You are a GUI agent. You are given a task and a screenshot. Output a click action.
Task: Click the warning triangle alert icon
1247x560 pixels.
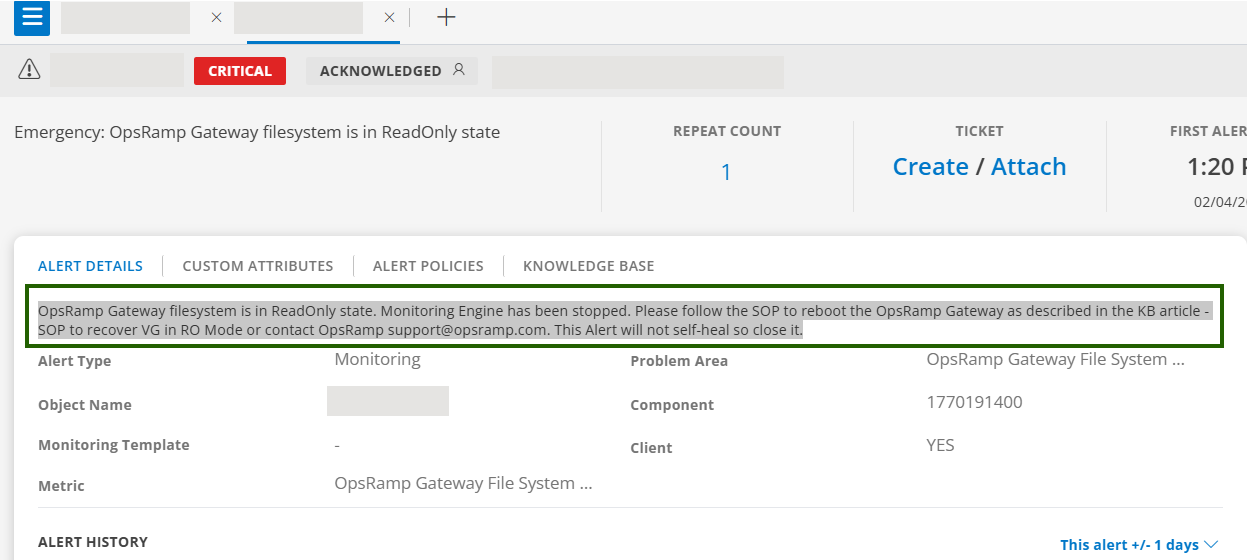point(29,70)
